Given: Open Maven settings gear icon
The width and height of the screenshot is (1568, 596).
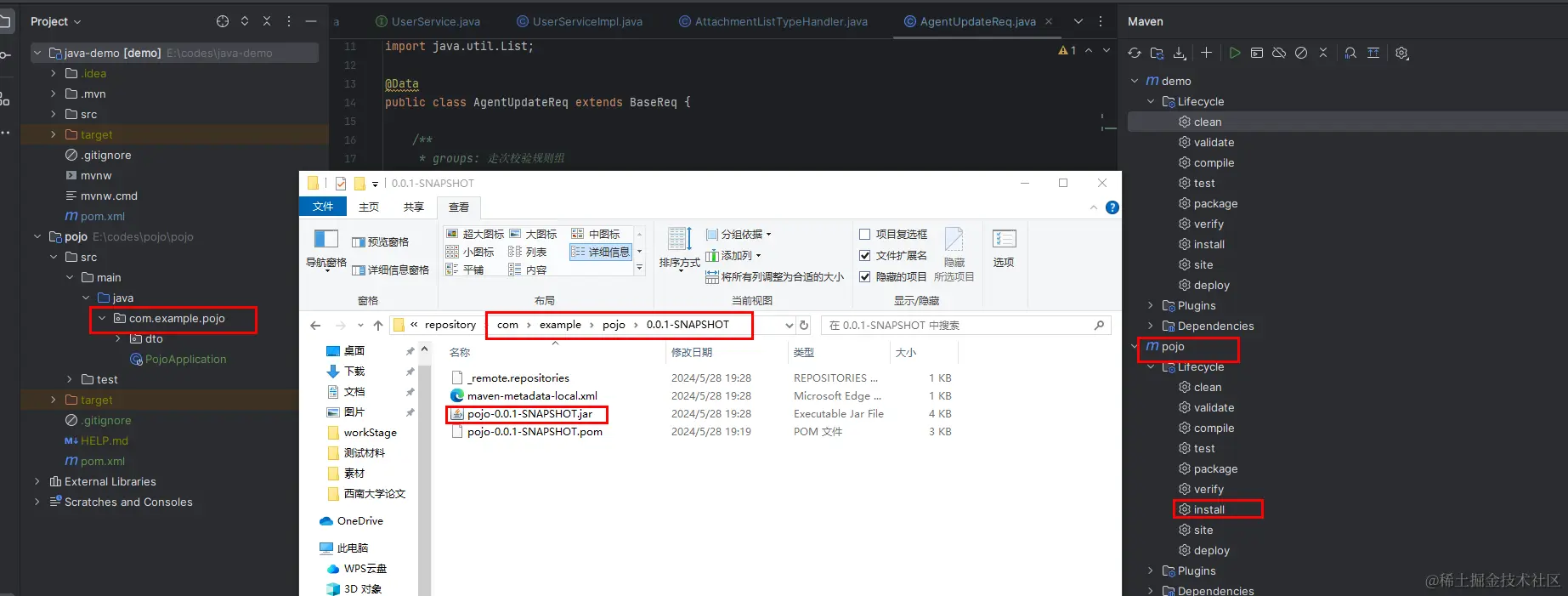Looking at the screenshot, I should tap(1402, 53).
